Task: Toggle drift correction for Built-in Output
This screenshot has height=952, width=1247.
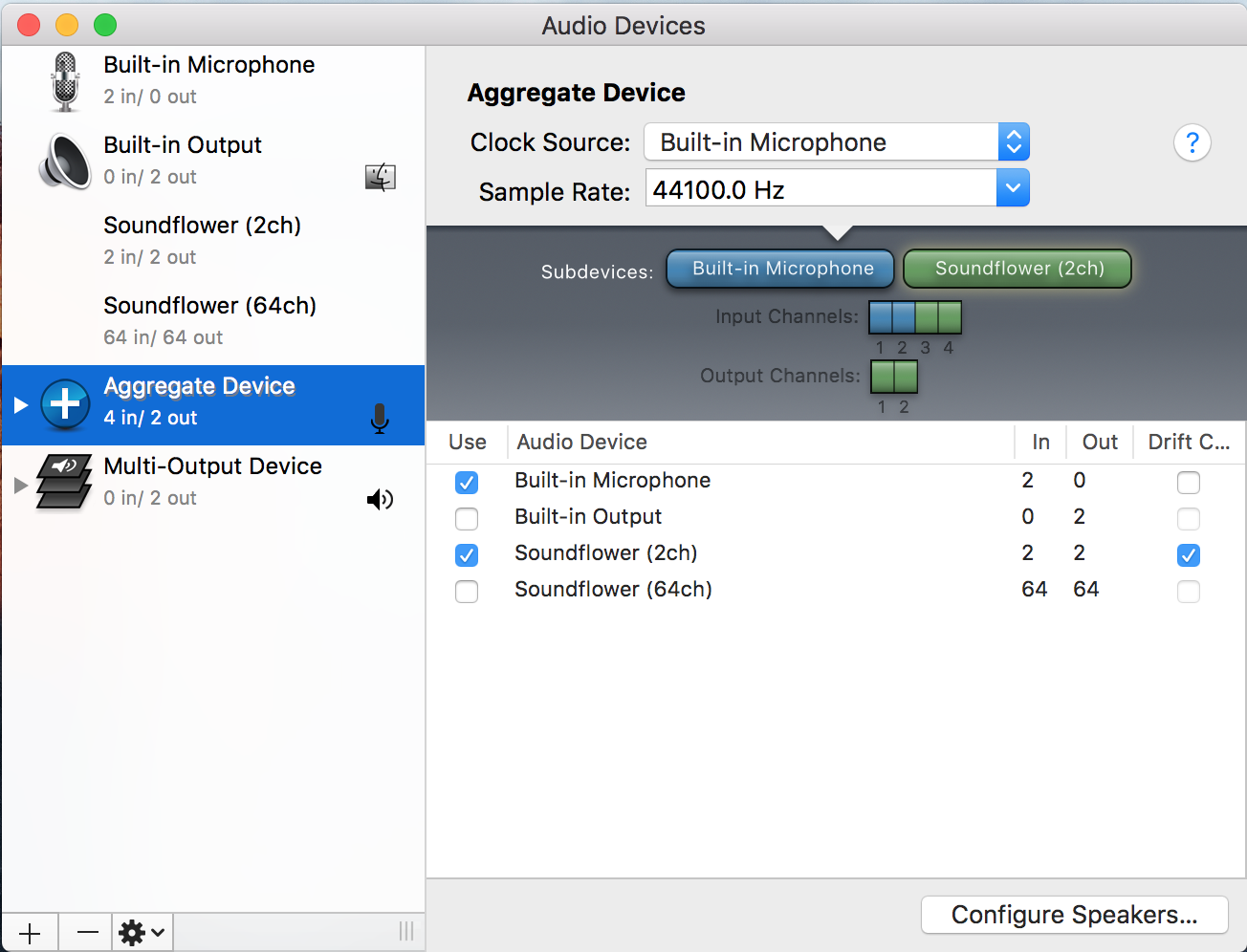Action: pyautogui.click(x=1189, y=518)
